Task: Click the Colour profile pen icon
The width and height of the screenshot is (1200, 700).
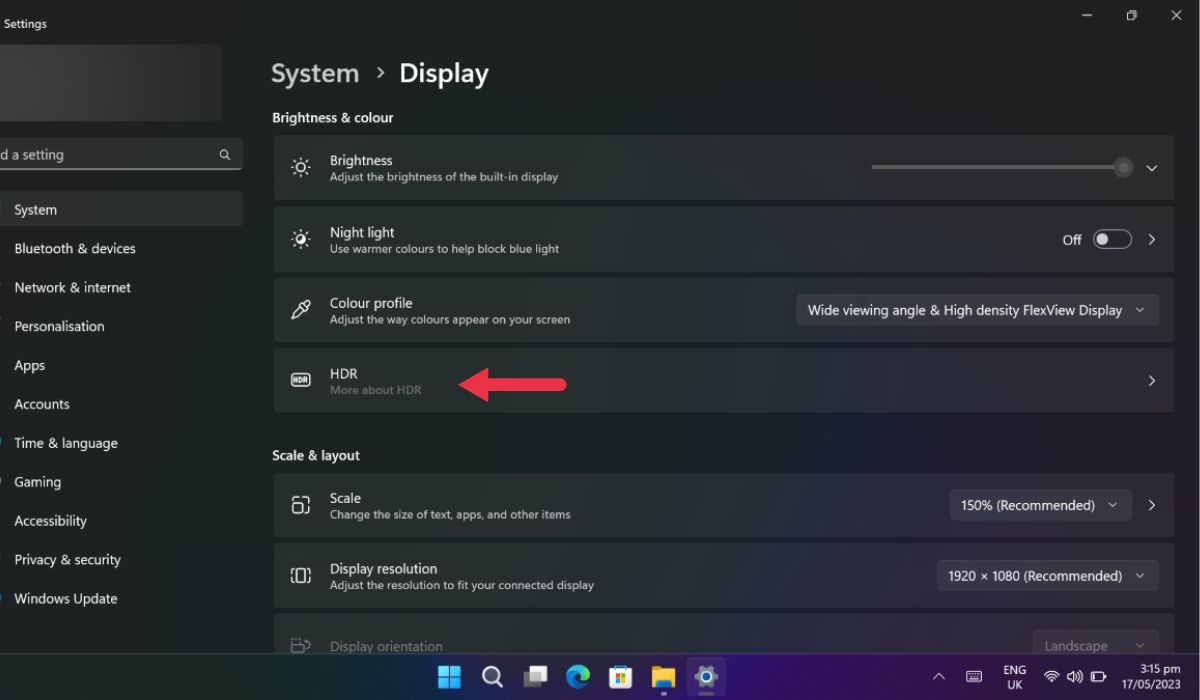Action: (300, 310)
